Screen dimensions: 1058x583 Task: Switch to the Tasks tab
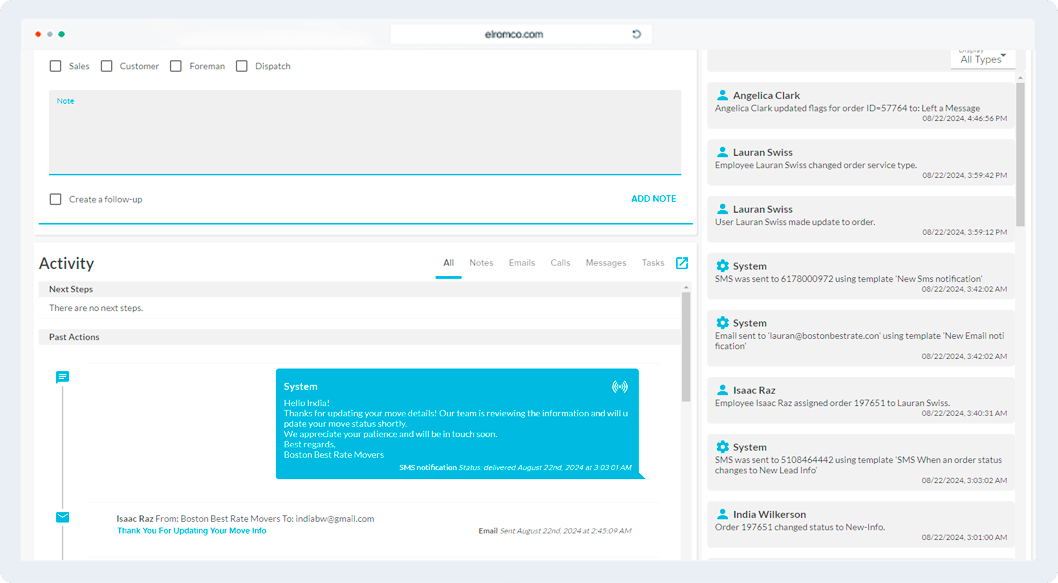[x=653, y=263]
